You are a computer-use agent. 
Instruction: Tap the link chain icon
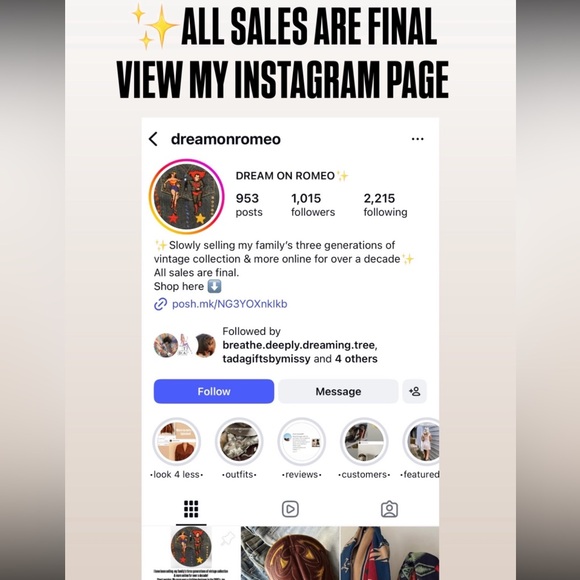[161, 304]
